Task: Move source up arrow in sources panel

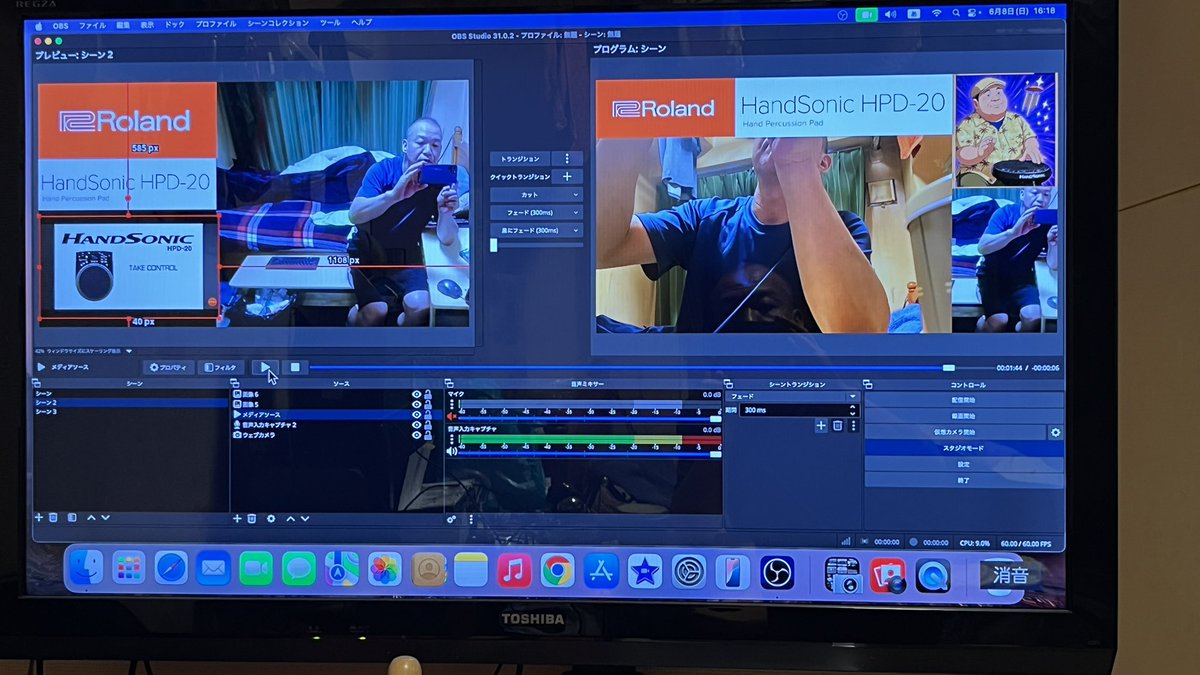Action: pyautogui.click(x=290, y=519)
